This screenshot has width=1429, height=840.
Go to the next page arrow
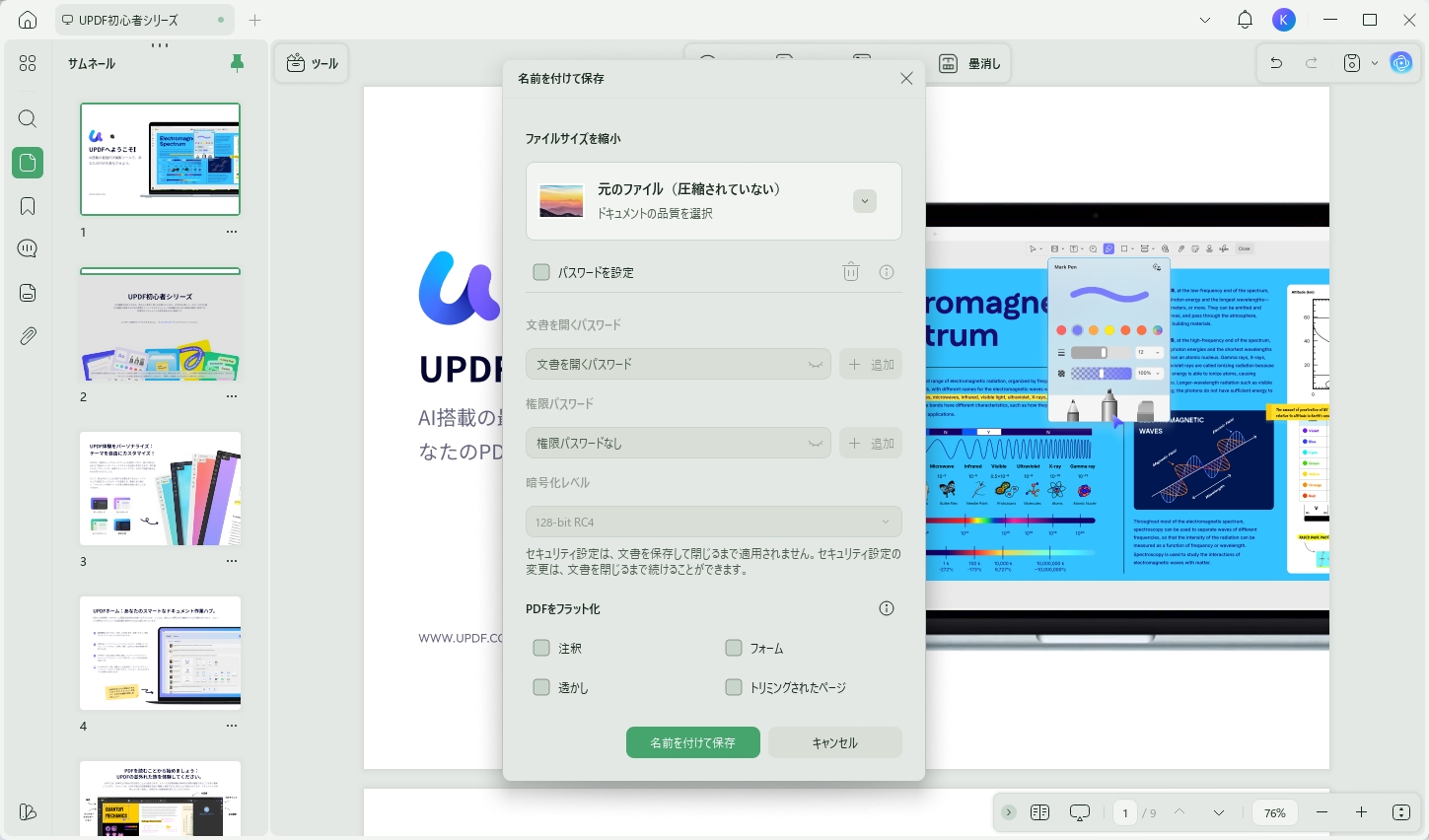[1219, 812]
